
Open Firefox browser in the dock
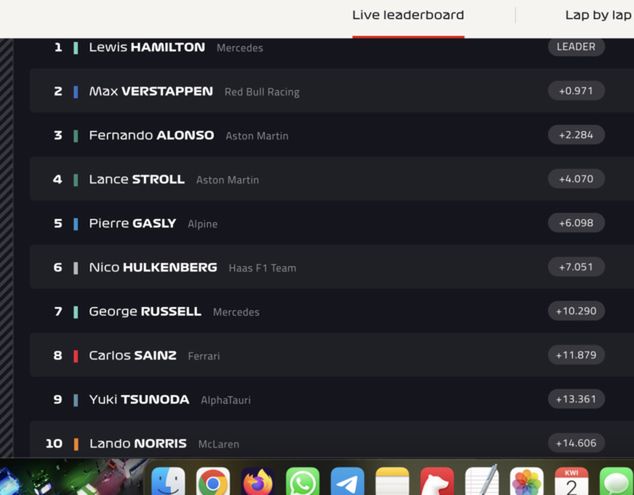[257, 482]
